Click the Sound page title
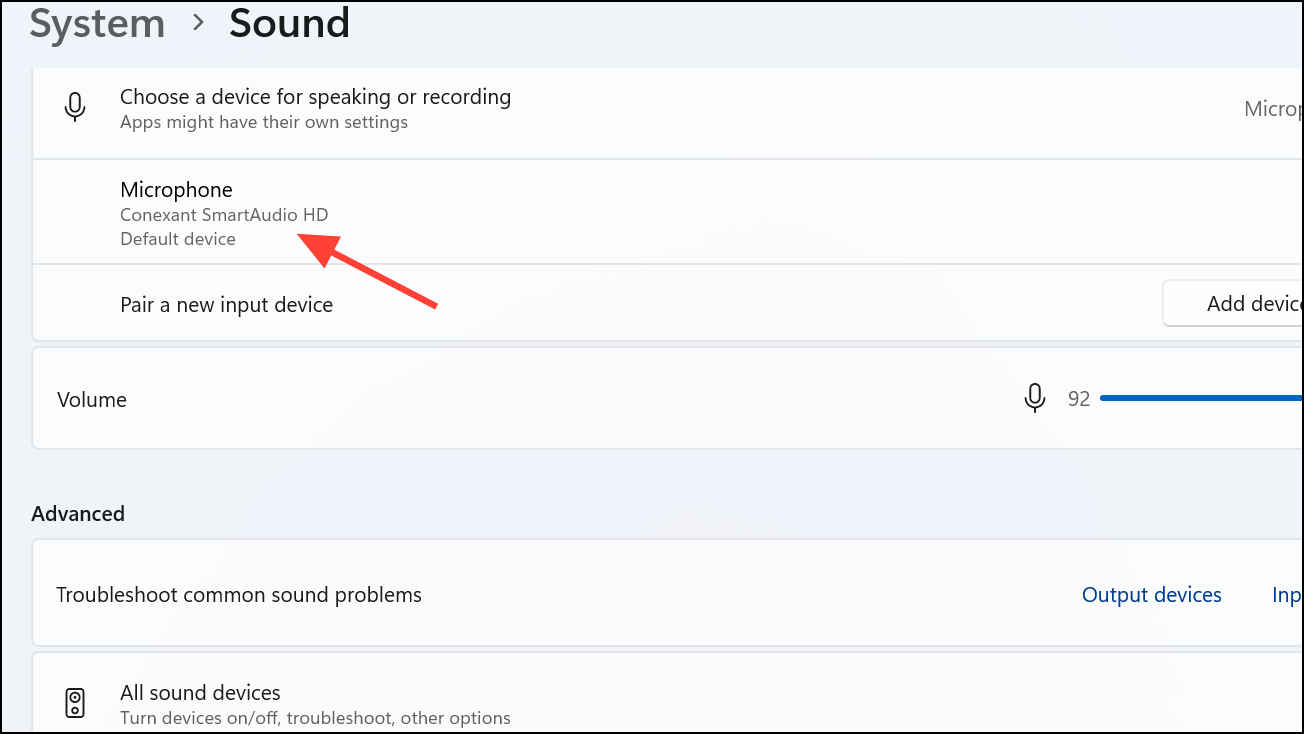The width and height of the screenshot is (1304, 734). point(289,23)
